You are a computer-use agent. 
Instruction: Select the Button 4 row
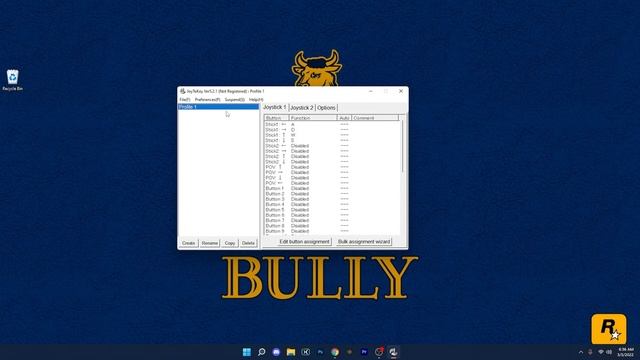click(x=332, y=204)
